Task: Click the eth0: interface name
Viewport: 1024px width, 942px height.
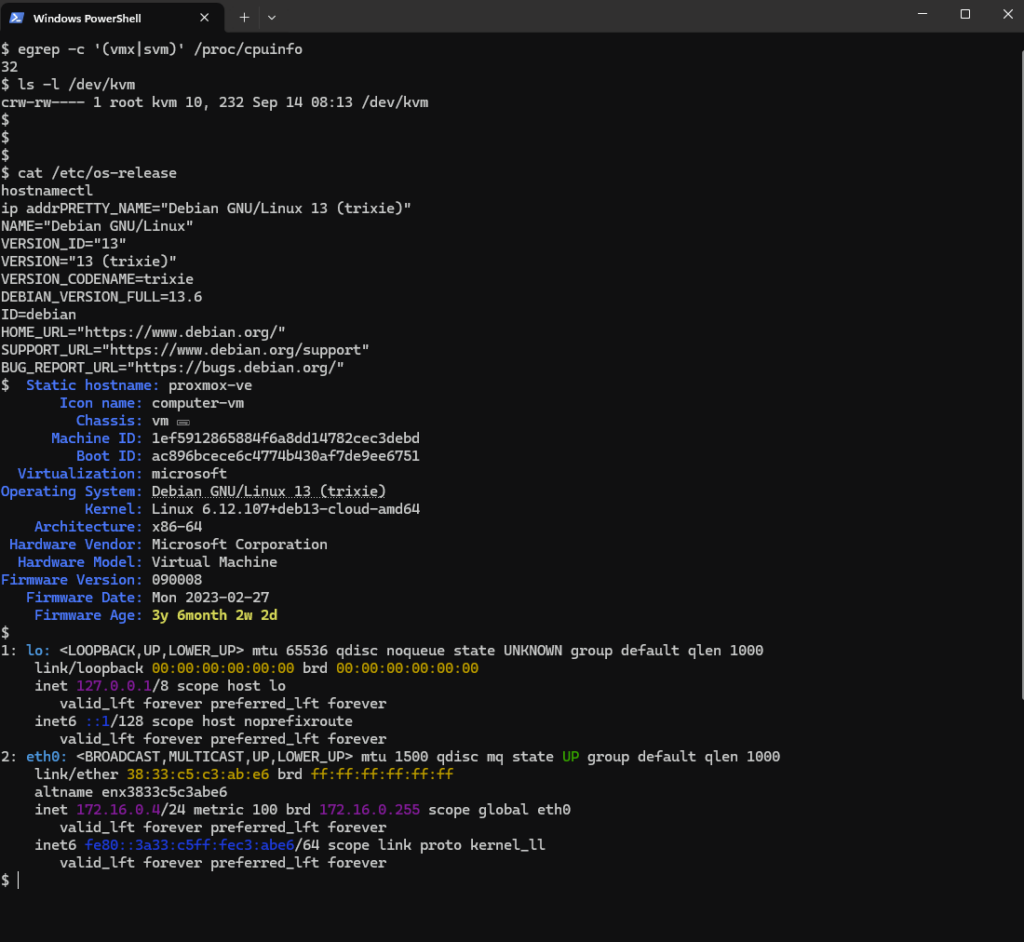Action: click(47, 756)
